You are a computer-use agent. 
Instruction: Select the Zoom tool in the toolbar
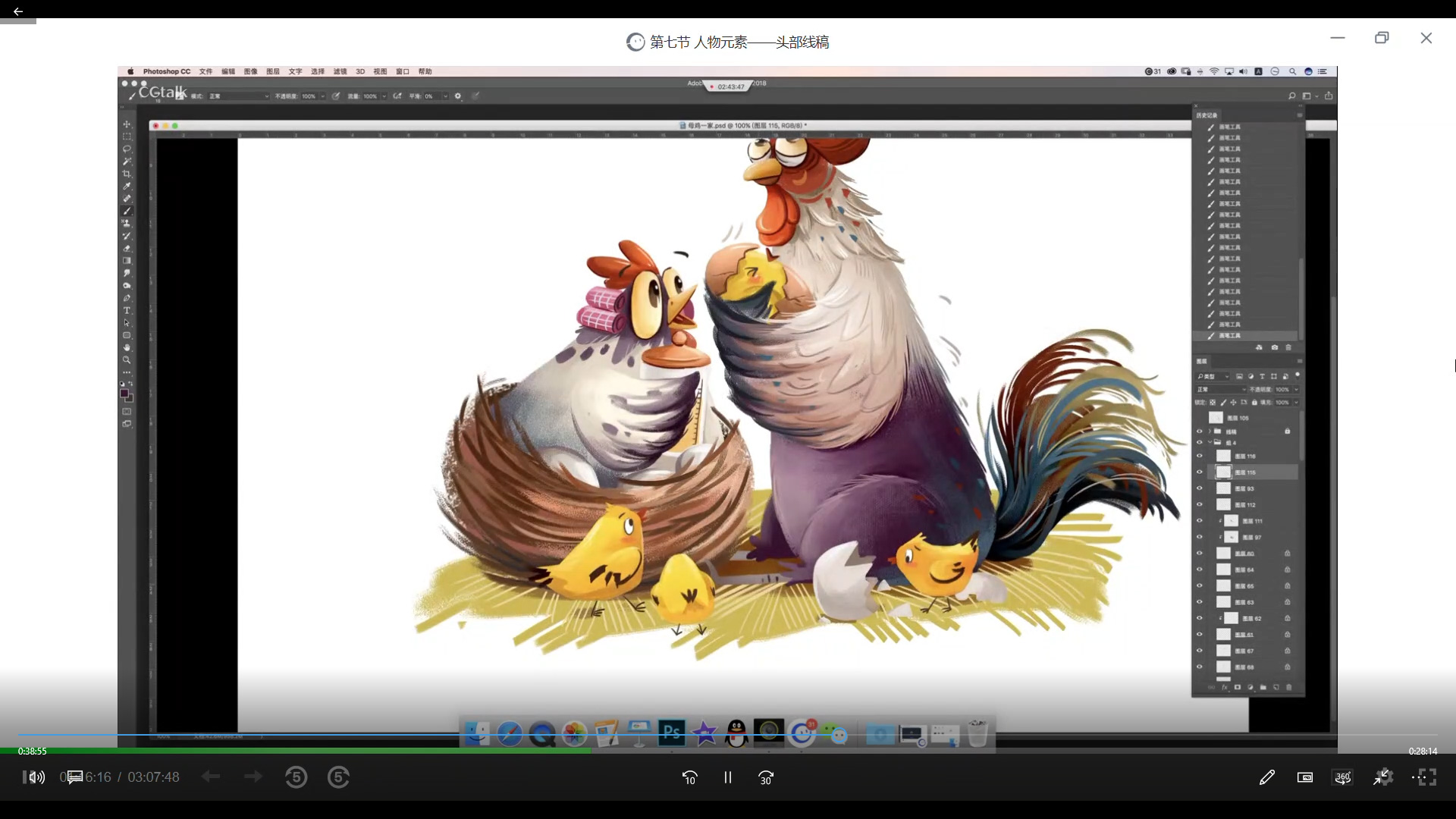coord(127,360)
